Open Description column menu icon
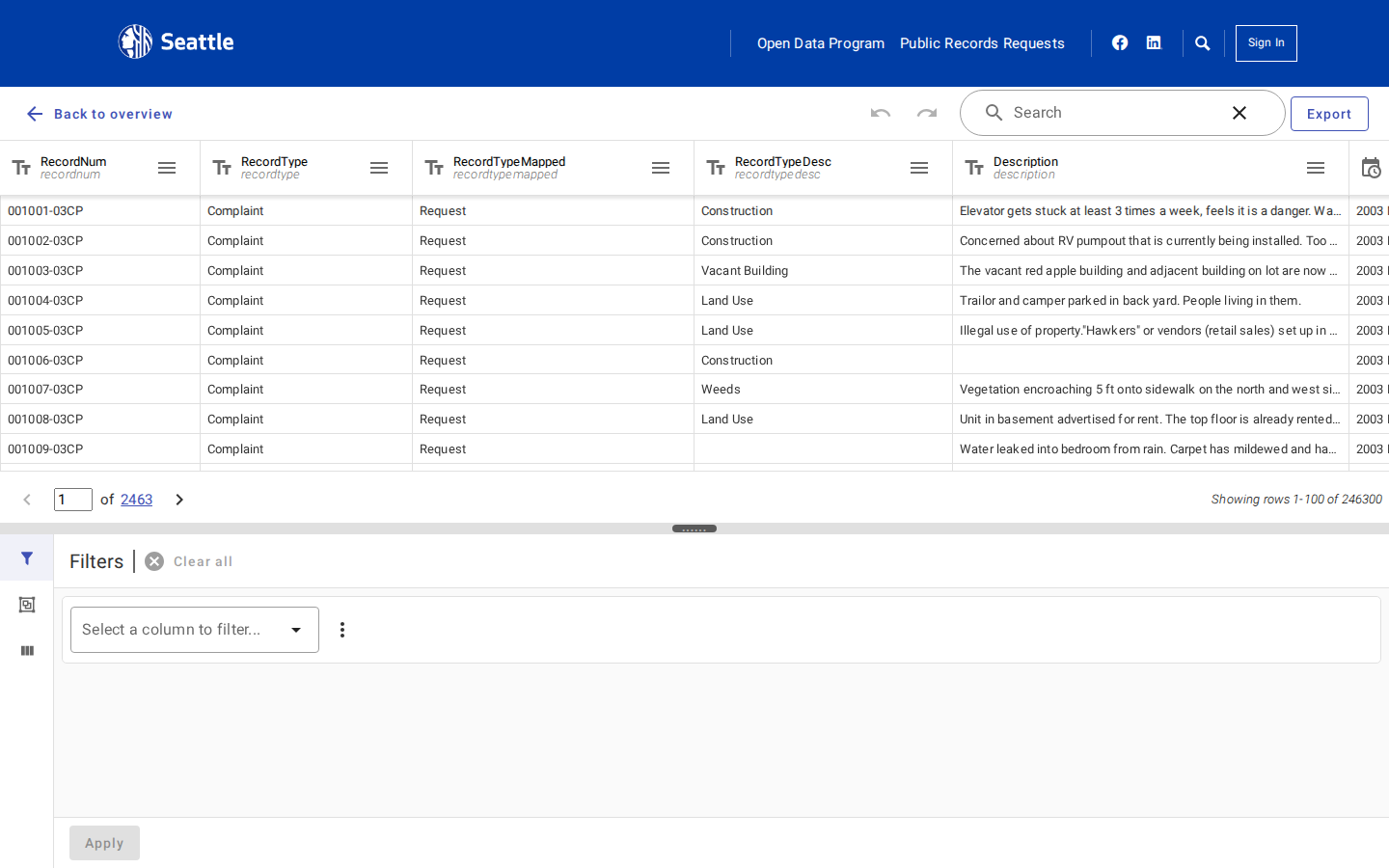This screenshot has height=868, width=1389. 1316,168
